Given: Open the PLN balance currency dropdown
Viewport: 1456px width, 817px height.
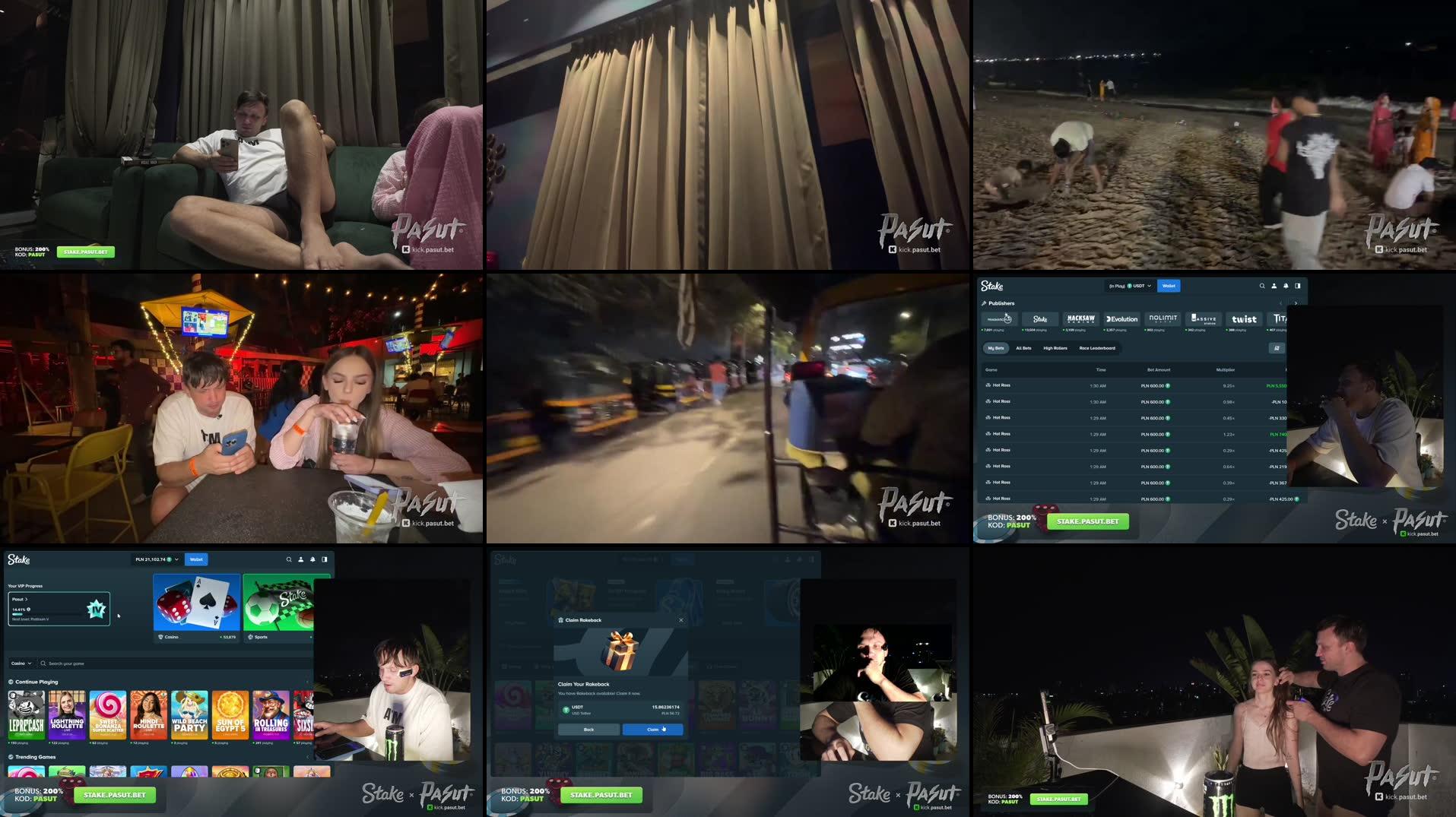Looking at the screenshot, I should 177,559.
